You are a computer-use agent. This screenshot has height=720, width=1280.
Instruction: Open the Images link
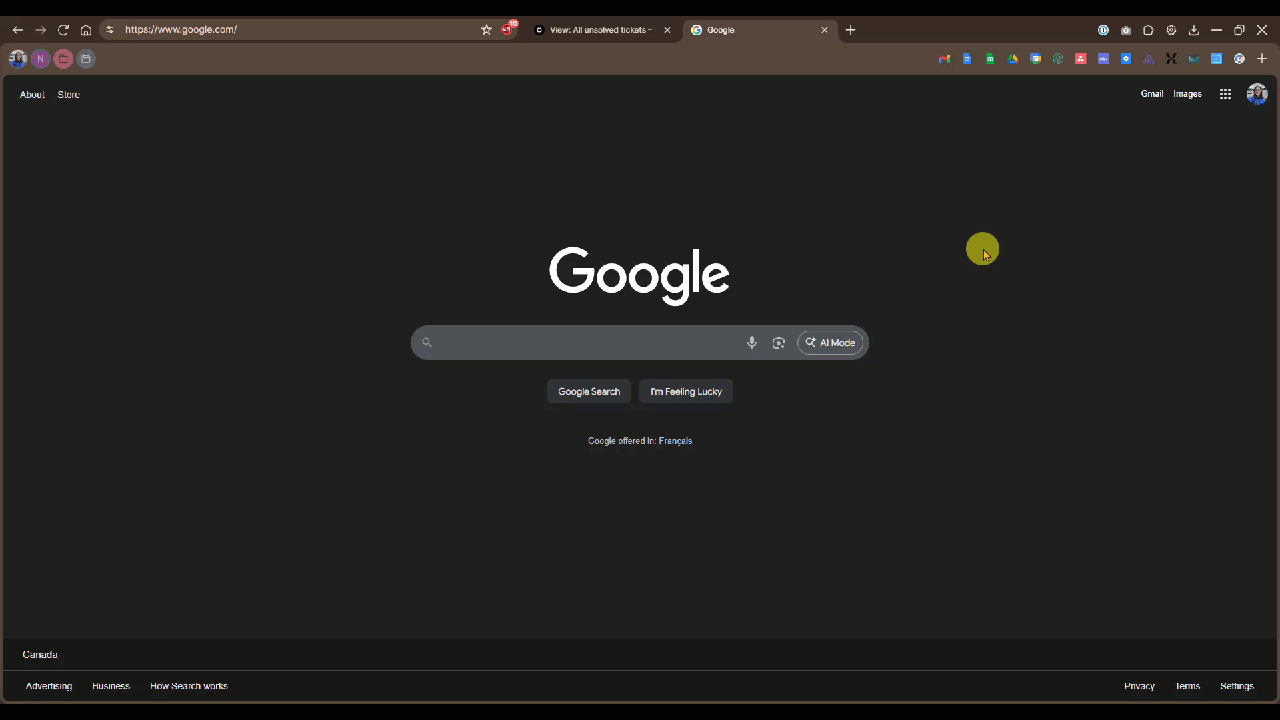pos(1187,94)
